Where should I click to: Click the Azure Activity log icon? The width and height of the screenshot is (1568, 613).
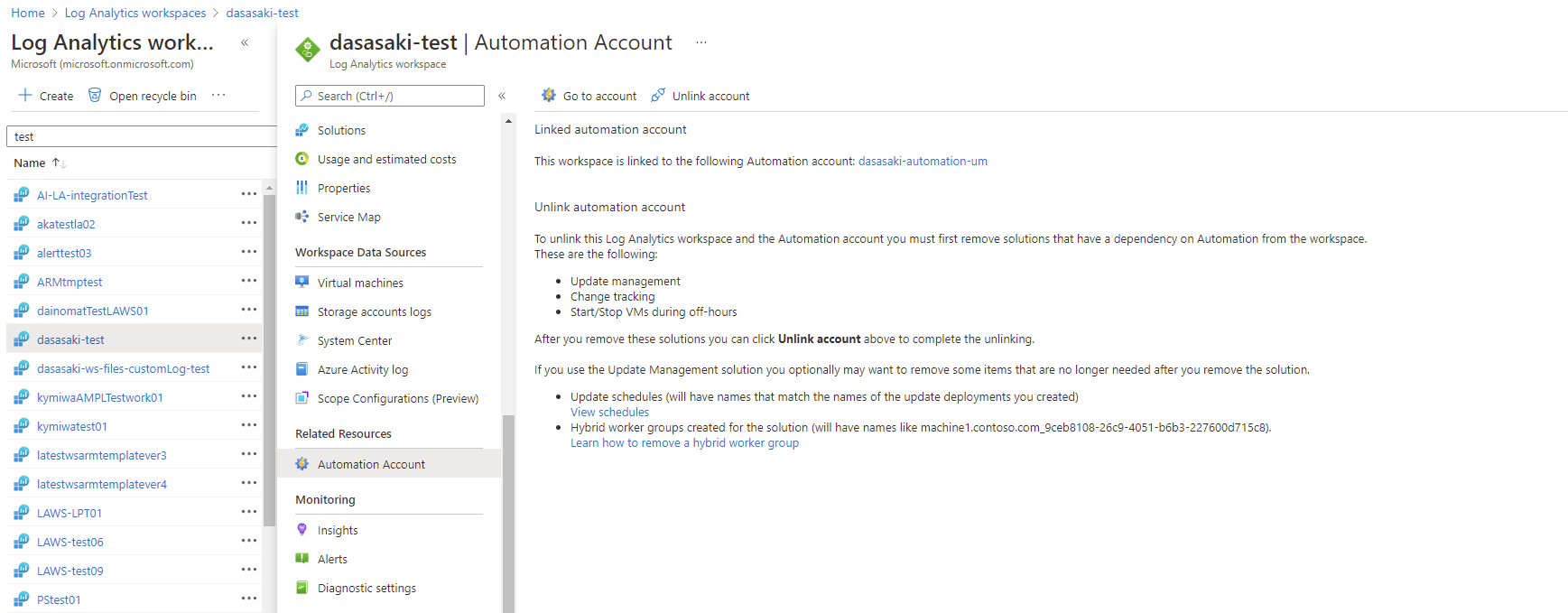(302, 369)
